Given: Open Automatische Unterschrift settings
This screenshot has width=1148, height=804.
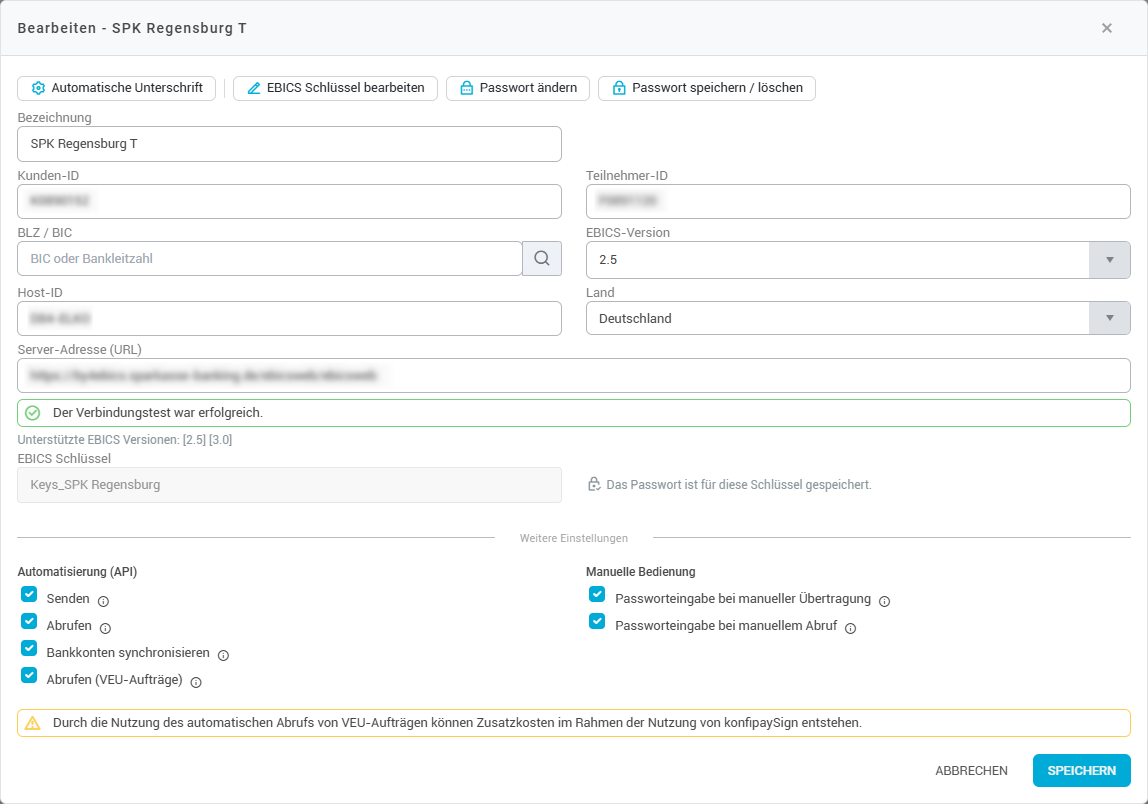Looking at the screenshot, I should (117, 88).
